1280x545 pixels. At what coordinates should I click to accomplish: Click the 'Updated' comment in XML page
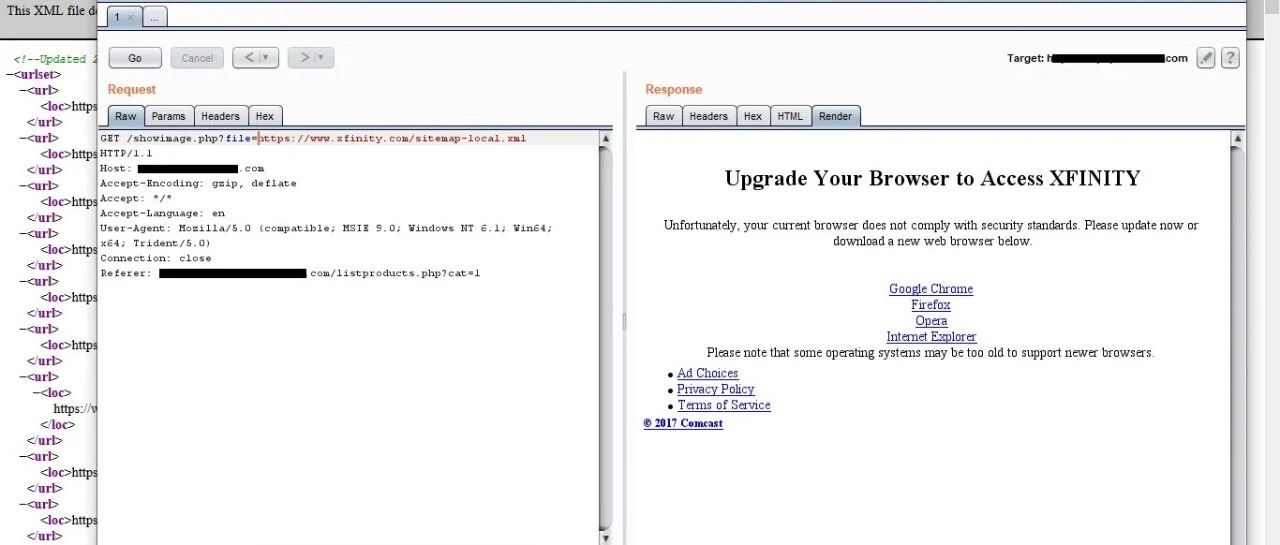tap(56, 59)
